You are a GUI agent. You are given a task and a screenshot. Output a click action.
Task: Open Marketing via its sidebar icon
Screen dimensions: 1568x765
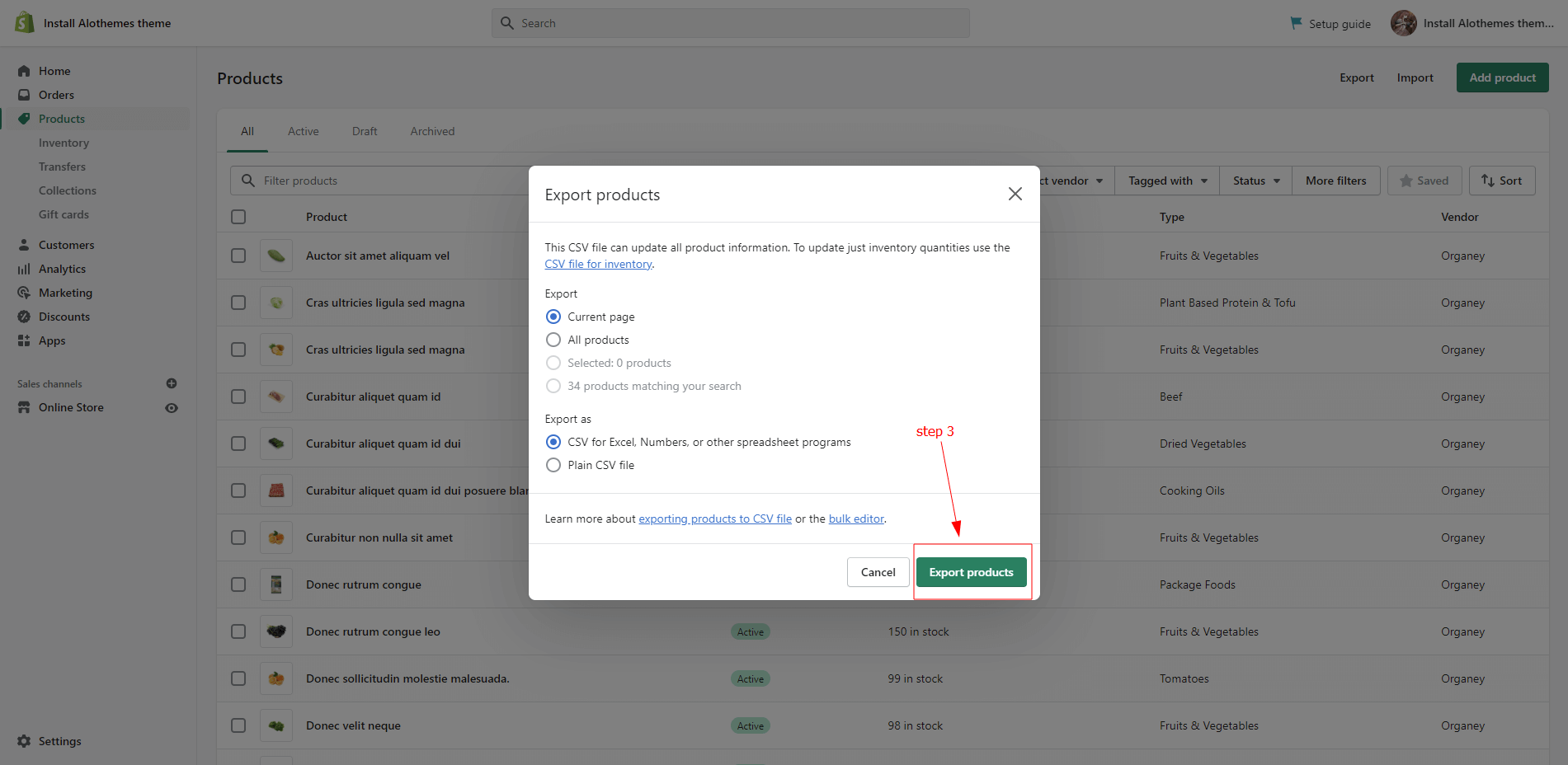24,293
